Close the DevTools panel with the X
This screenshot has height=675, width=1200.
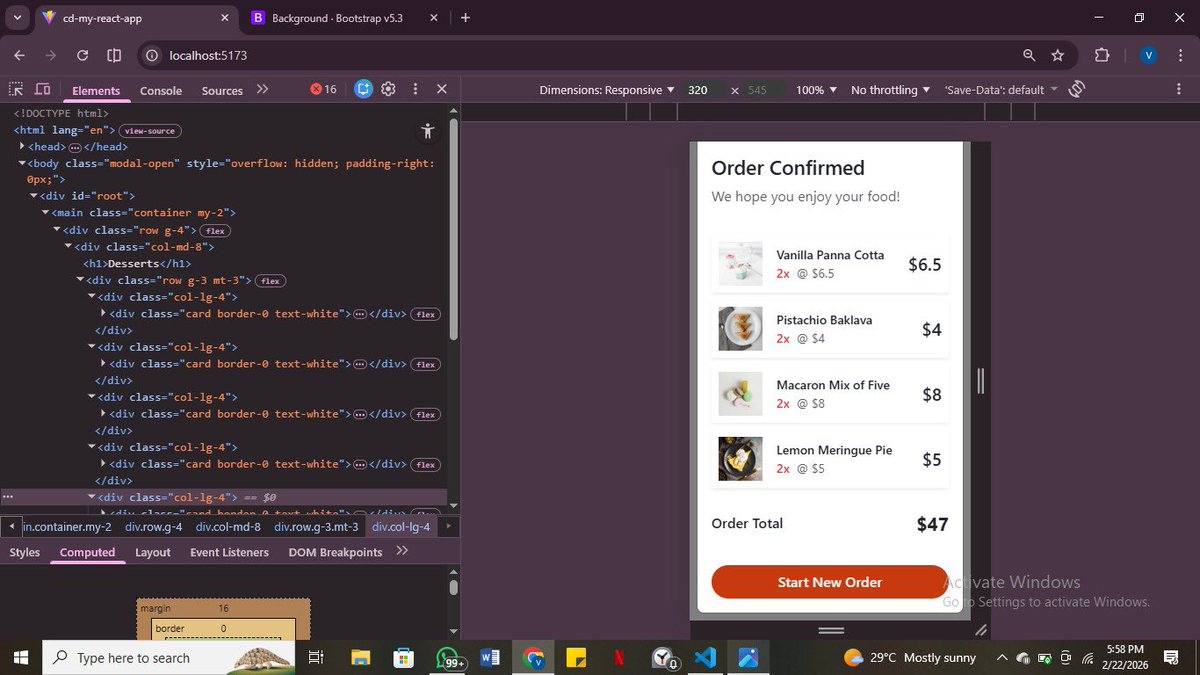point(441,89)
